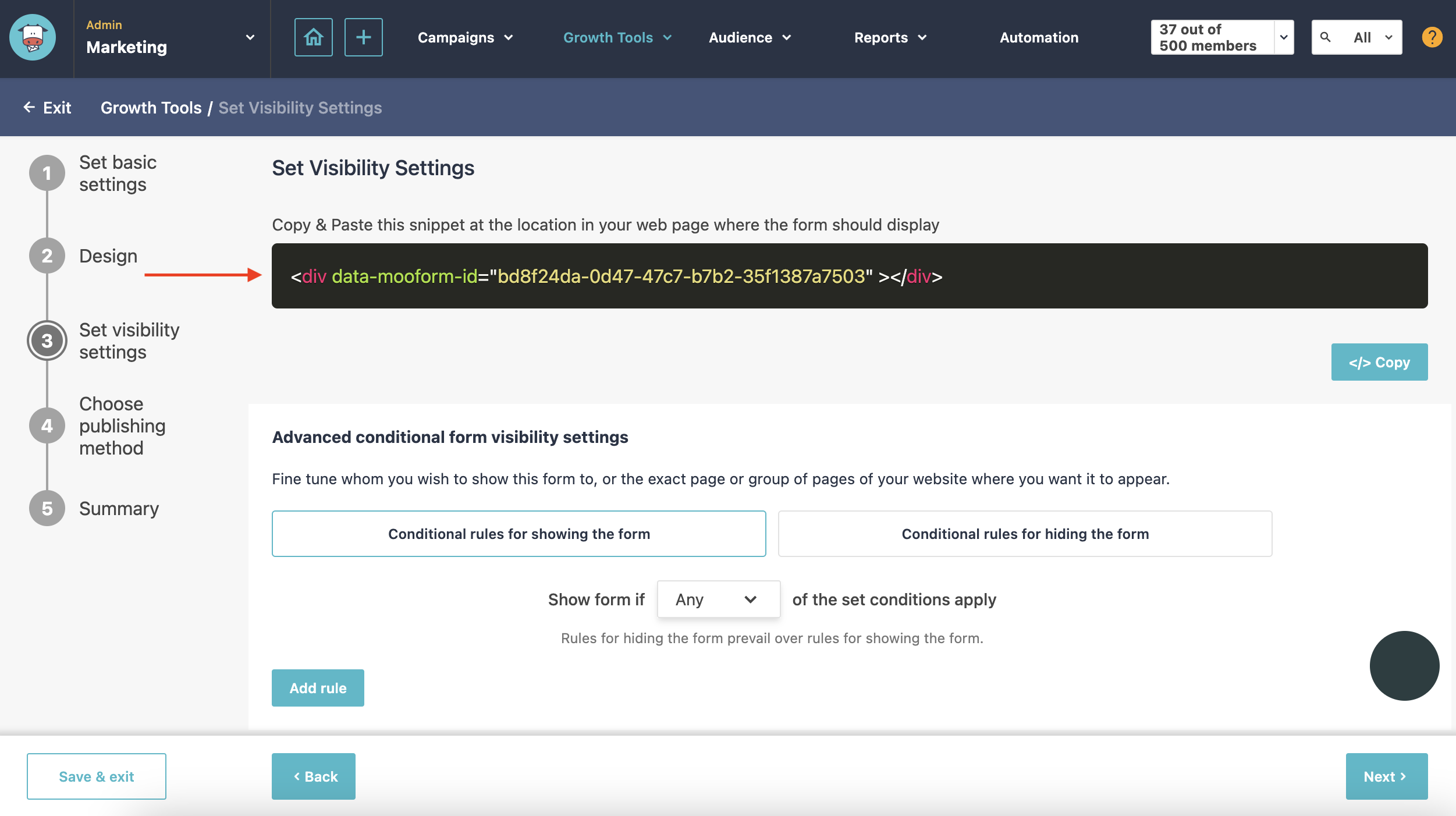Click the Save & exit button
Screen dimensions: 1456x816
pyautogui.click(x=96, y=776)
